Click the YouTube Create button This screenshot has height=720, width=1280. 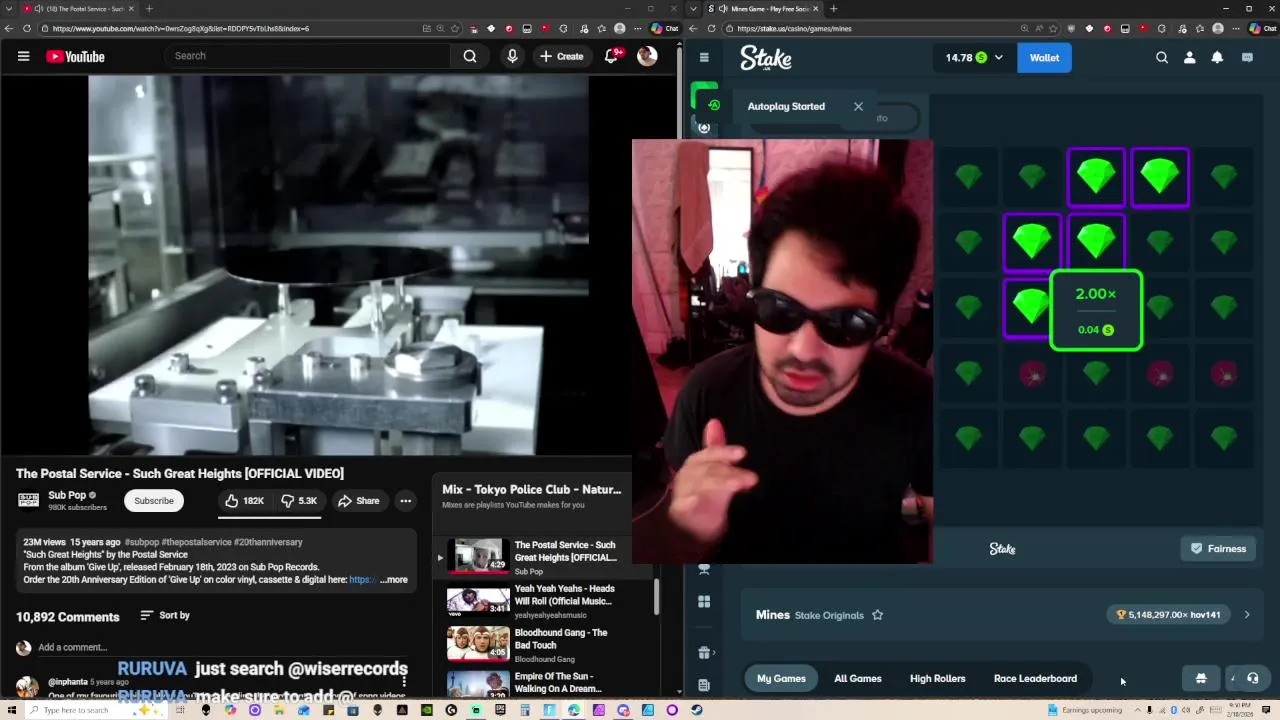(x=561, y=56)
